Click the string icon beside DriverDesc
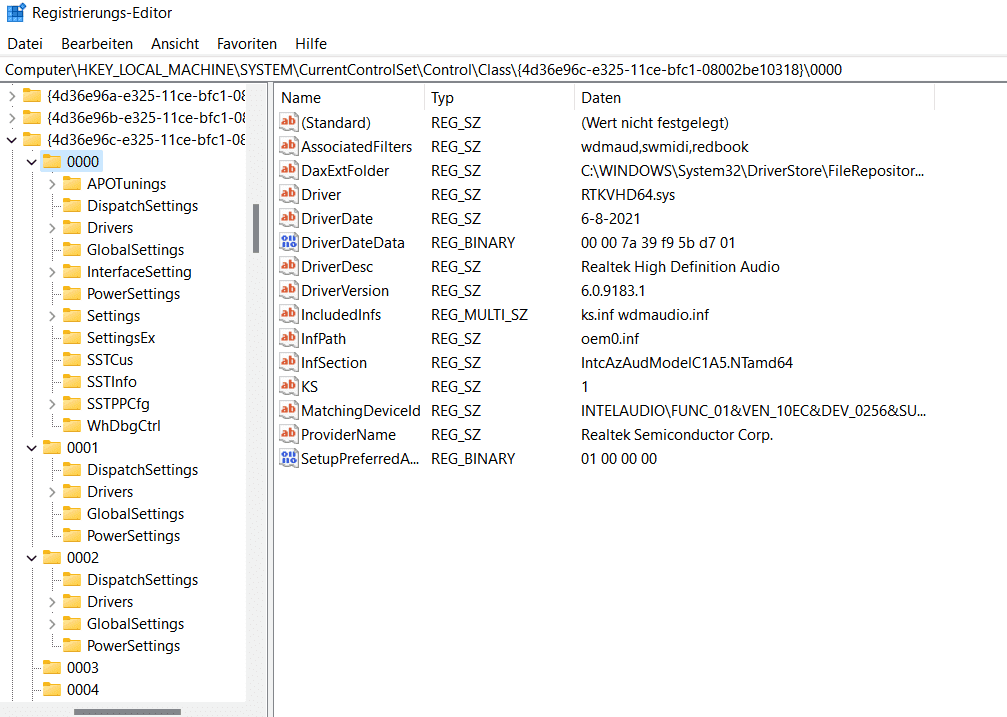 [x=289, y=267]
